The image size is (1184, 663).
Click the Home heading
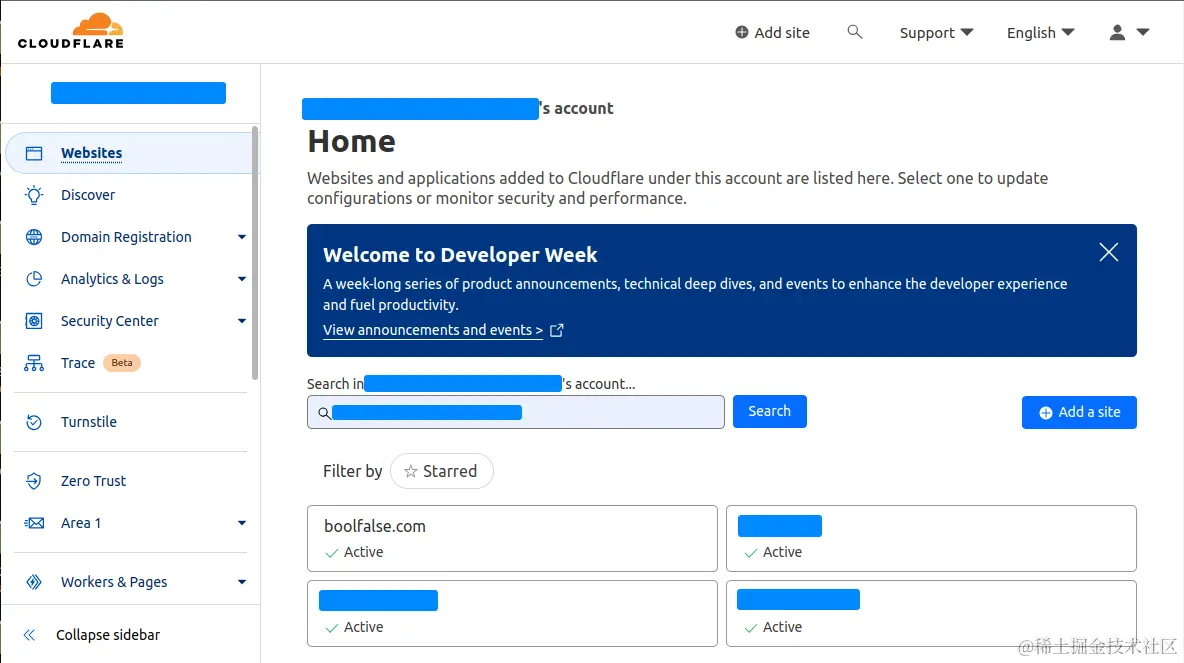click(351, 142)
